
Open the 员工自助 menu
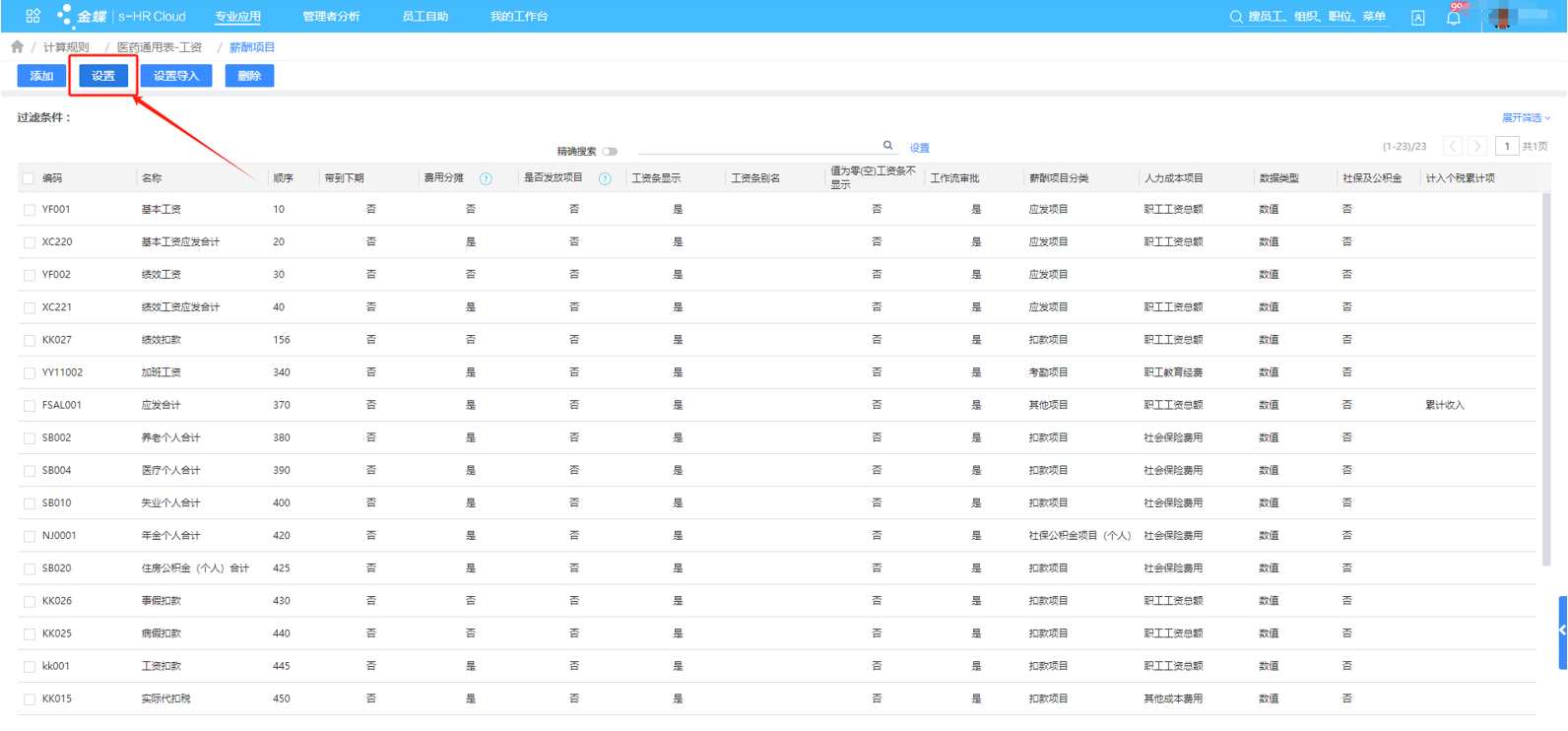coord(425,17)
